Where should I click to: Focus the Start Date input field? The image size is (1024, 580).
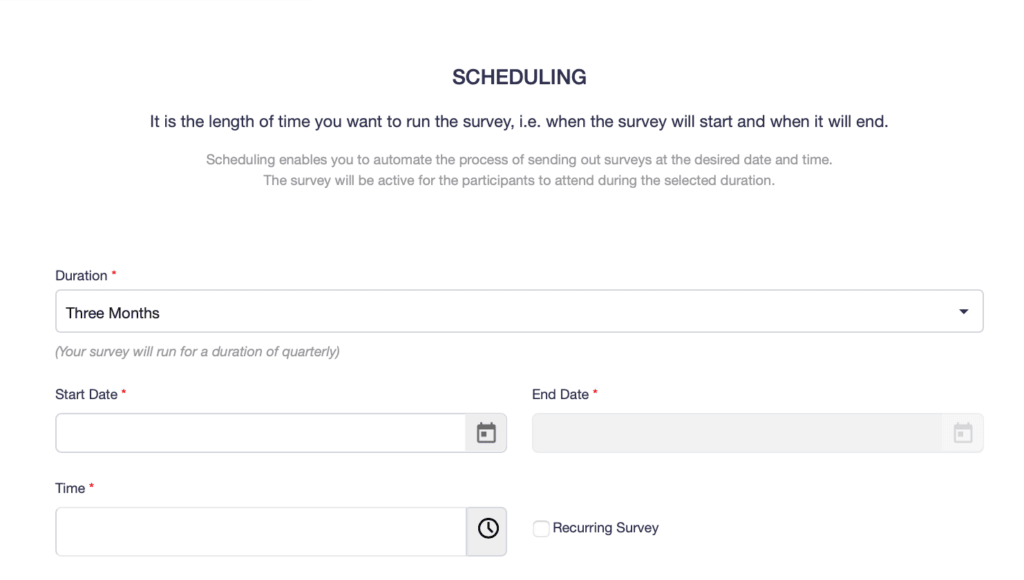coord(260,433)
